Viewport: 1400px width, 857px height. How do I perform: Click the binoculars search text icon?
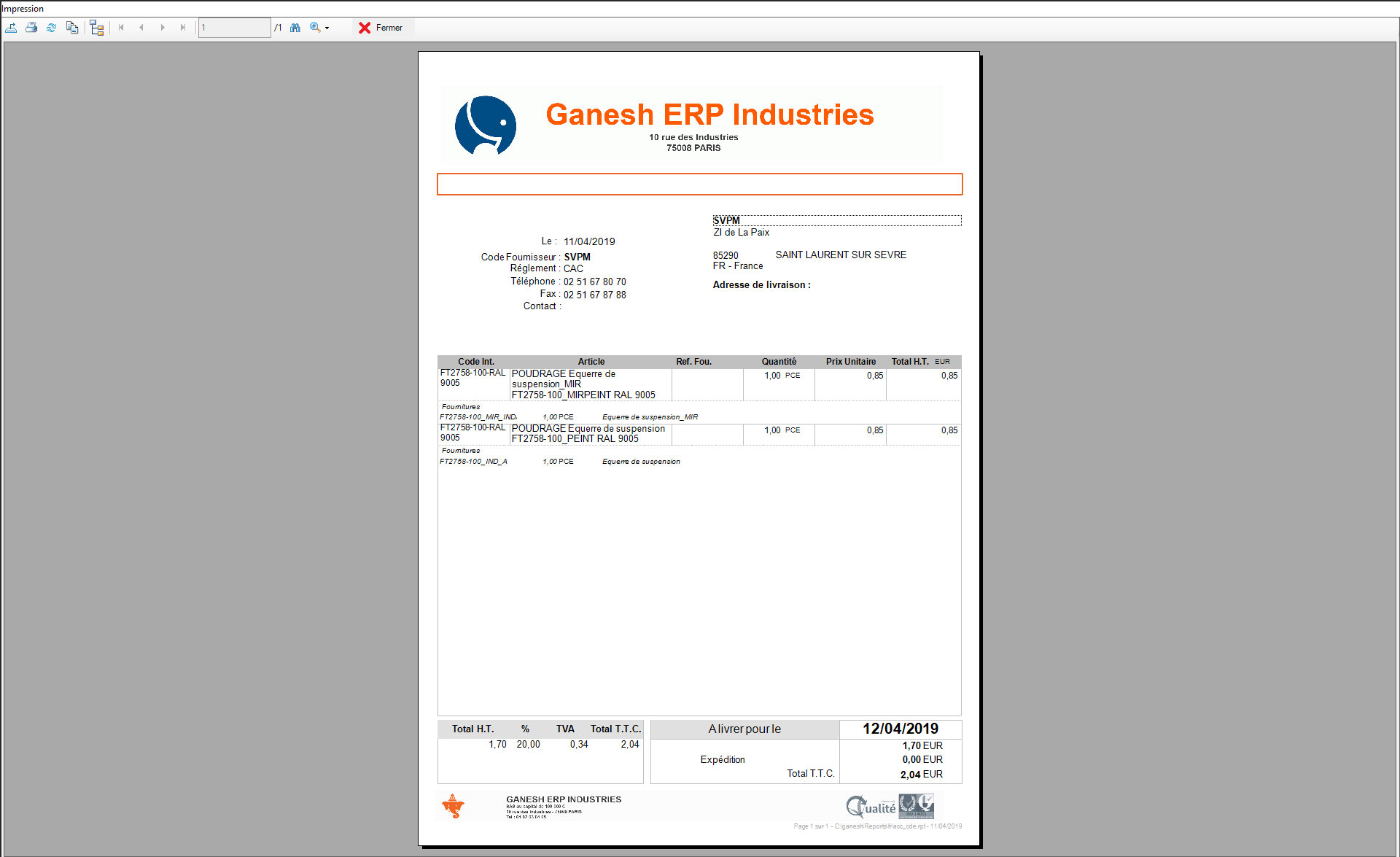coord(295,28)
